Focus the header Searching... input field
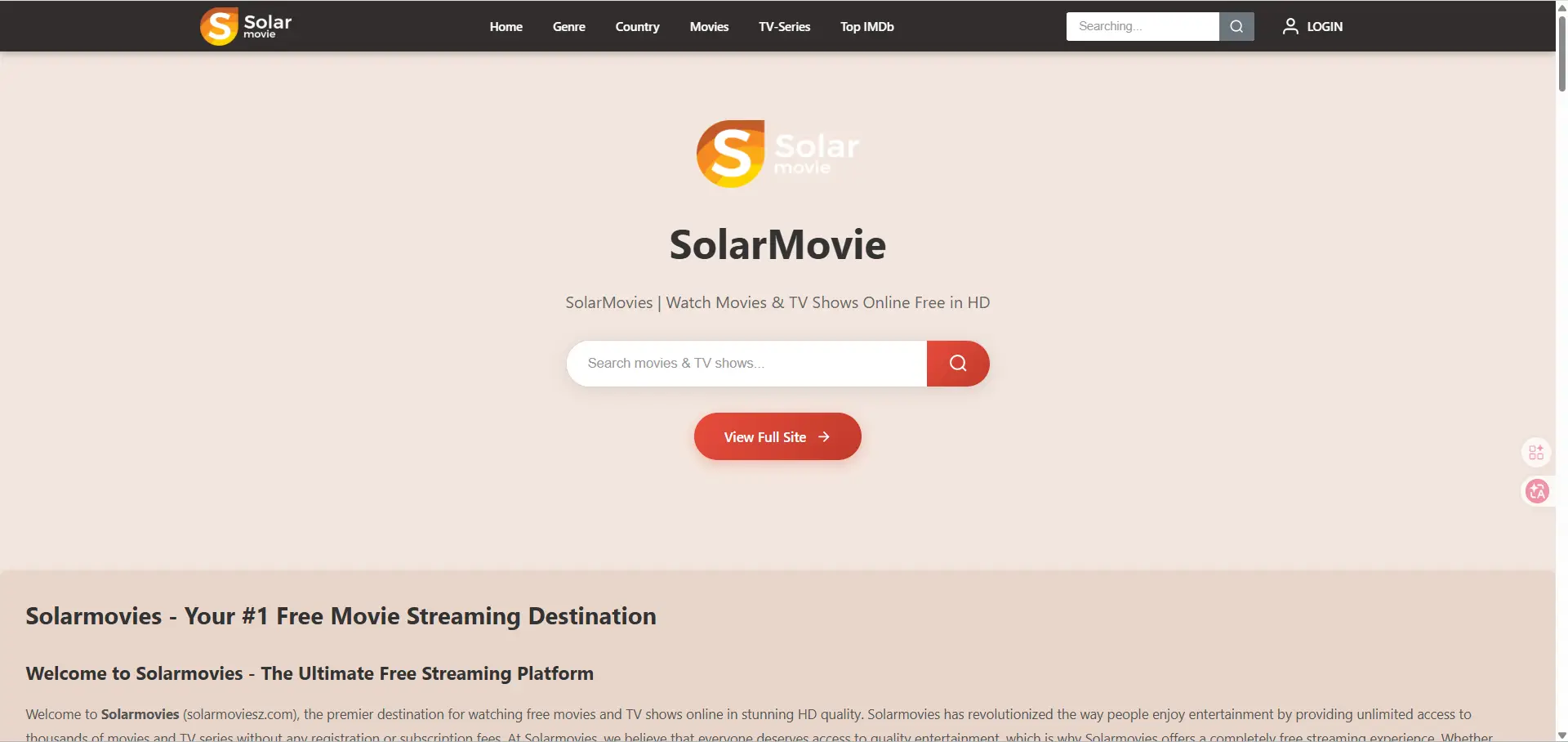This screenshot has width=1568, height=742. (1142, 26)
